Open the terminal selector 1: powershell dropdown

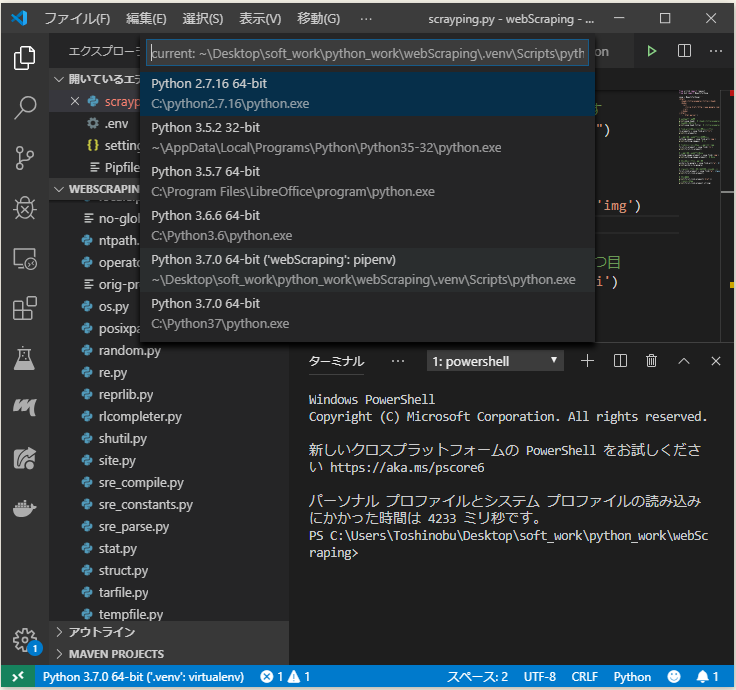click(495, 361)
